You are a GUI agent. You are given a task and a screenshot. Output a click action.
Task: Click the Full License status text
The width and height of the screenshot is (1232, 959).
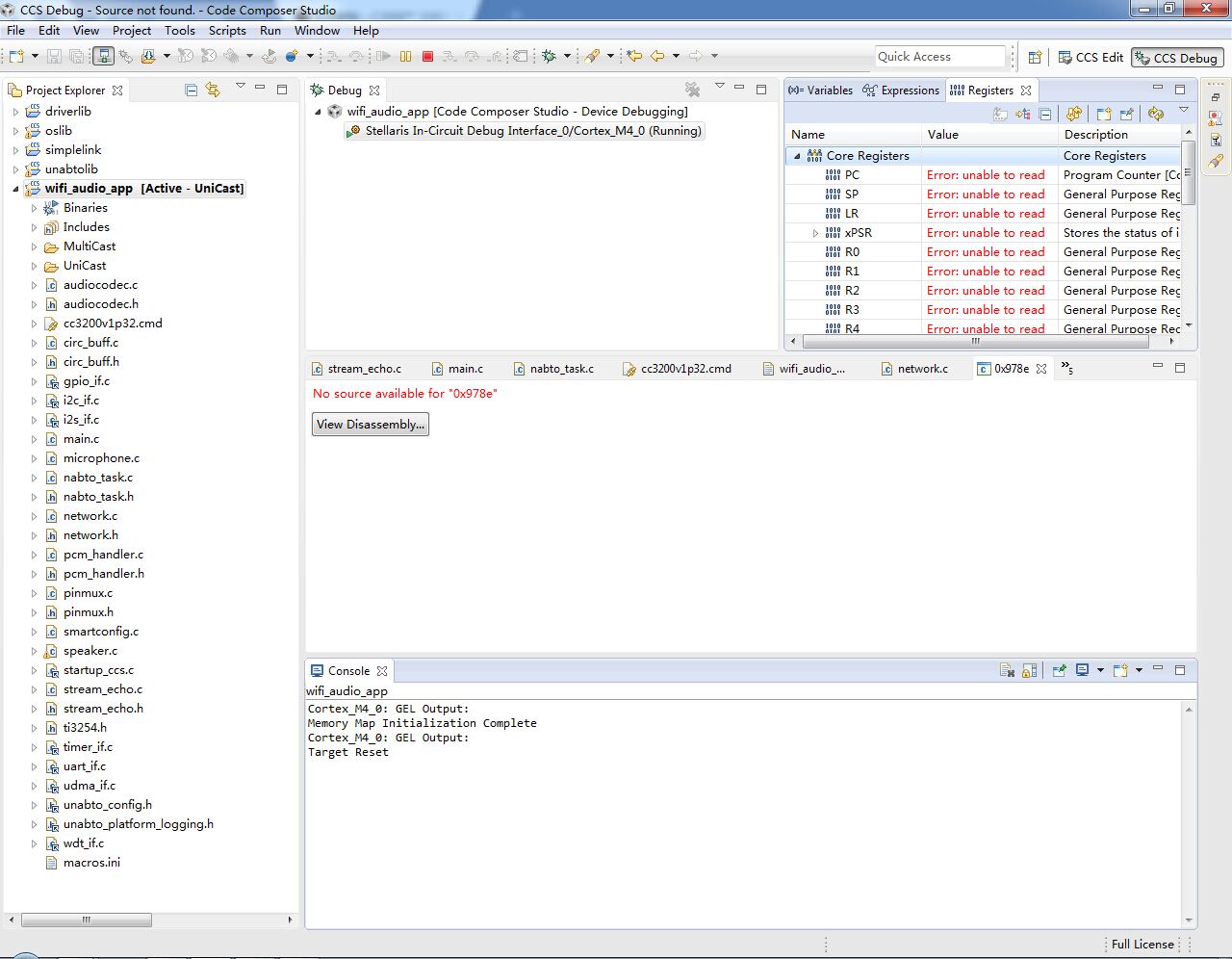1142,945
